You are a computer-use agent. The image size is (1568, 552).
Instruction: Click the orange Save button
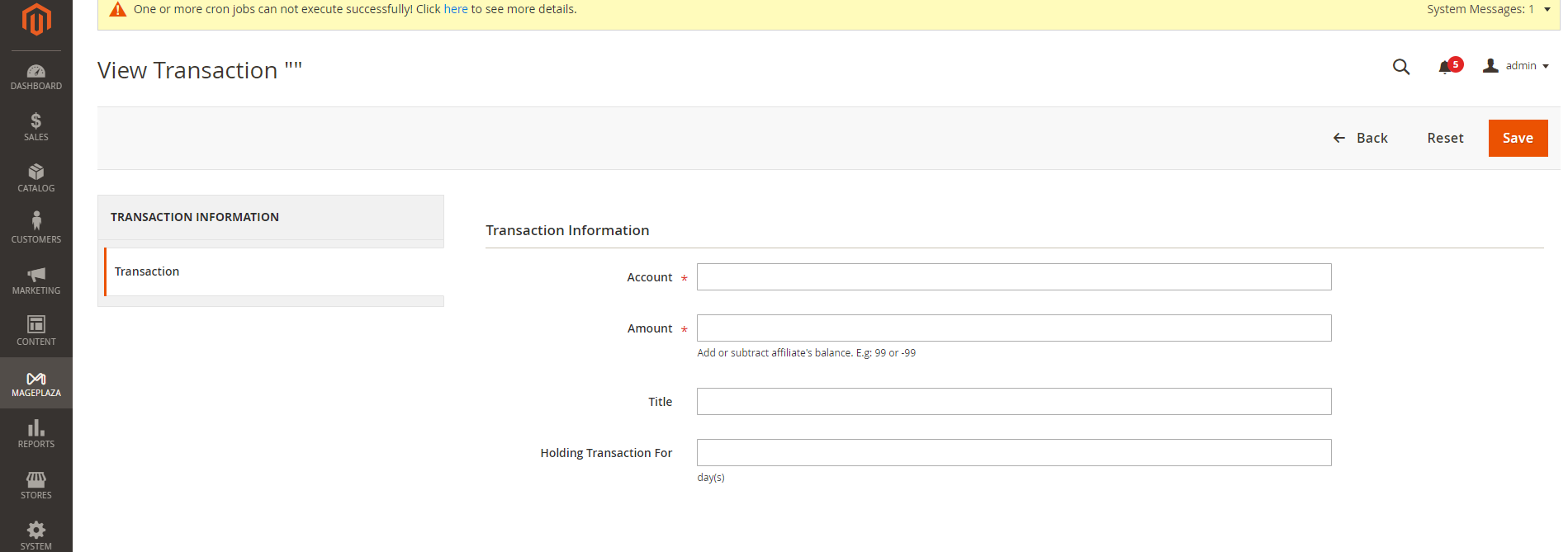[x=1517, y=138]
